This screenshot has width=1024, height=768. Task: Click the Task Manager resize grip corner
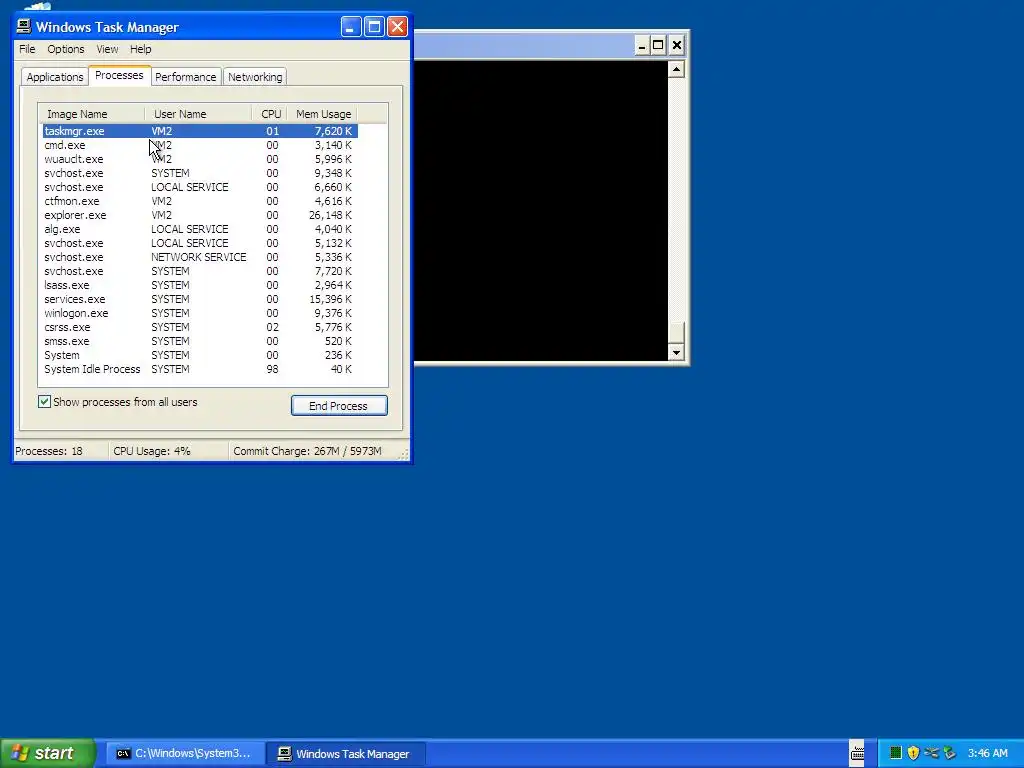[x=404, y=453]
